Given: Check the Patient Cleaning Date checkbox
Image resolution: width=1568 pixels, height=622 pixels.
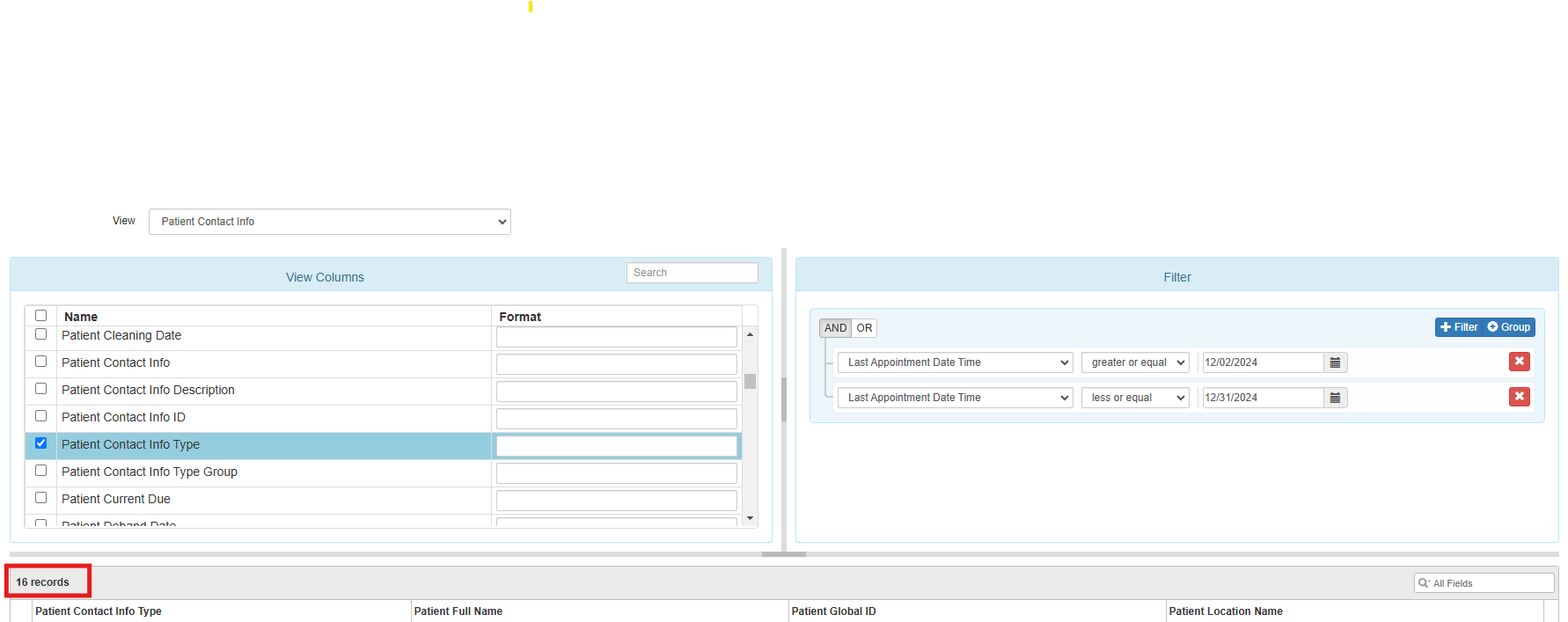Looking at the screenshot, I should point(40,334).
